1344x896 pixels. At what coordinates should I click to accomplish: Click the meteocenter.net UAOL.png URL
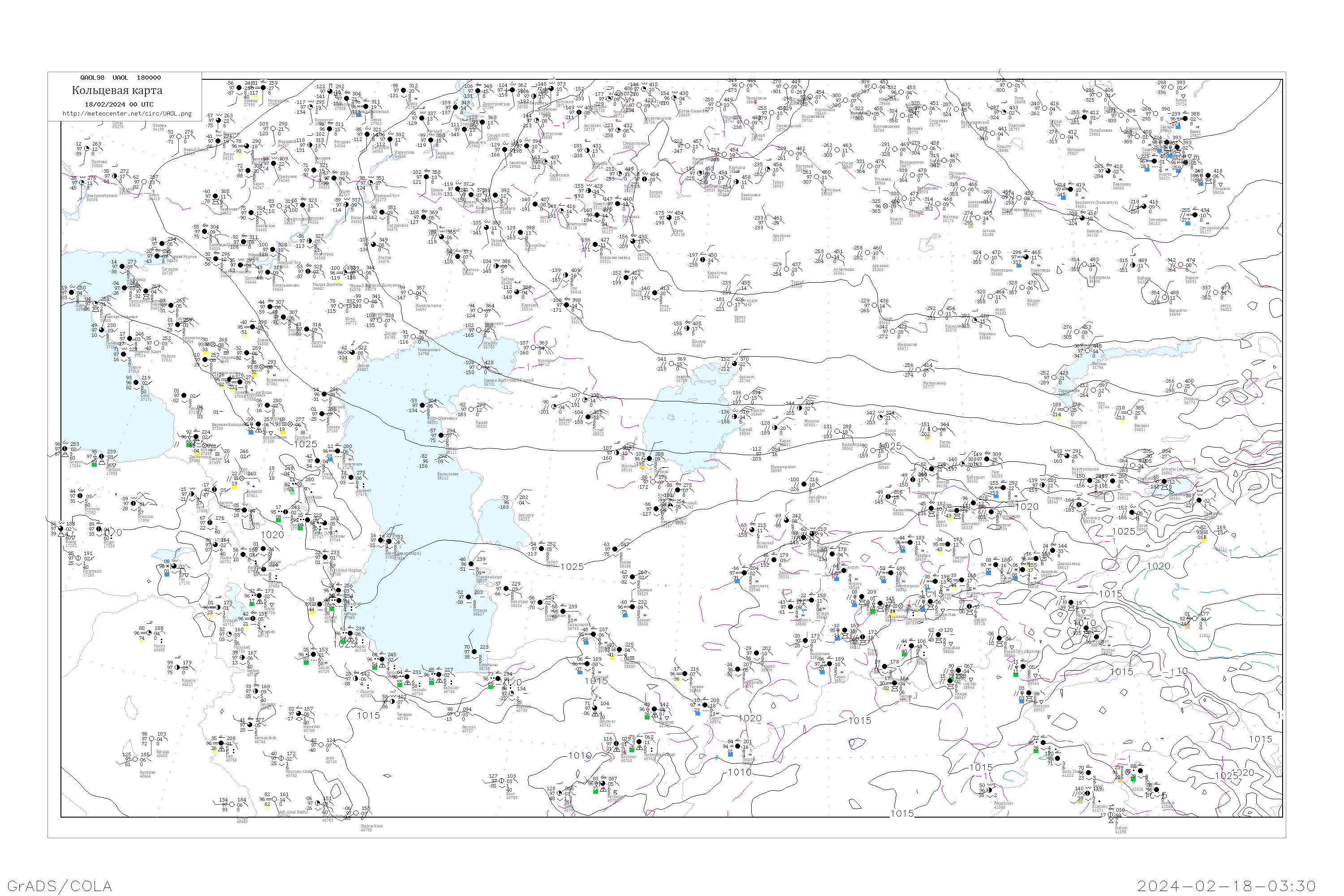click(127, 114)
